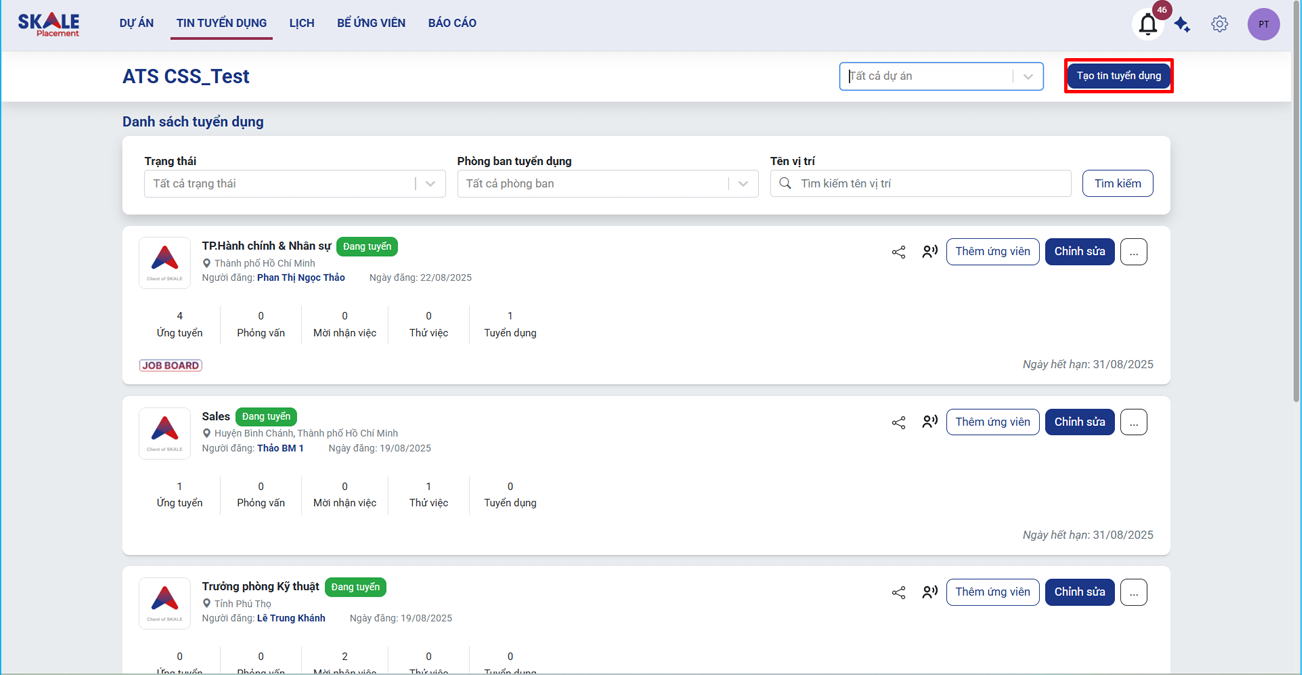The width and height of the screenshot is (1302, 675).
Task: Open the notifications bell icon
Action: [x=1148, y=25]
